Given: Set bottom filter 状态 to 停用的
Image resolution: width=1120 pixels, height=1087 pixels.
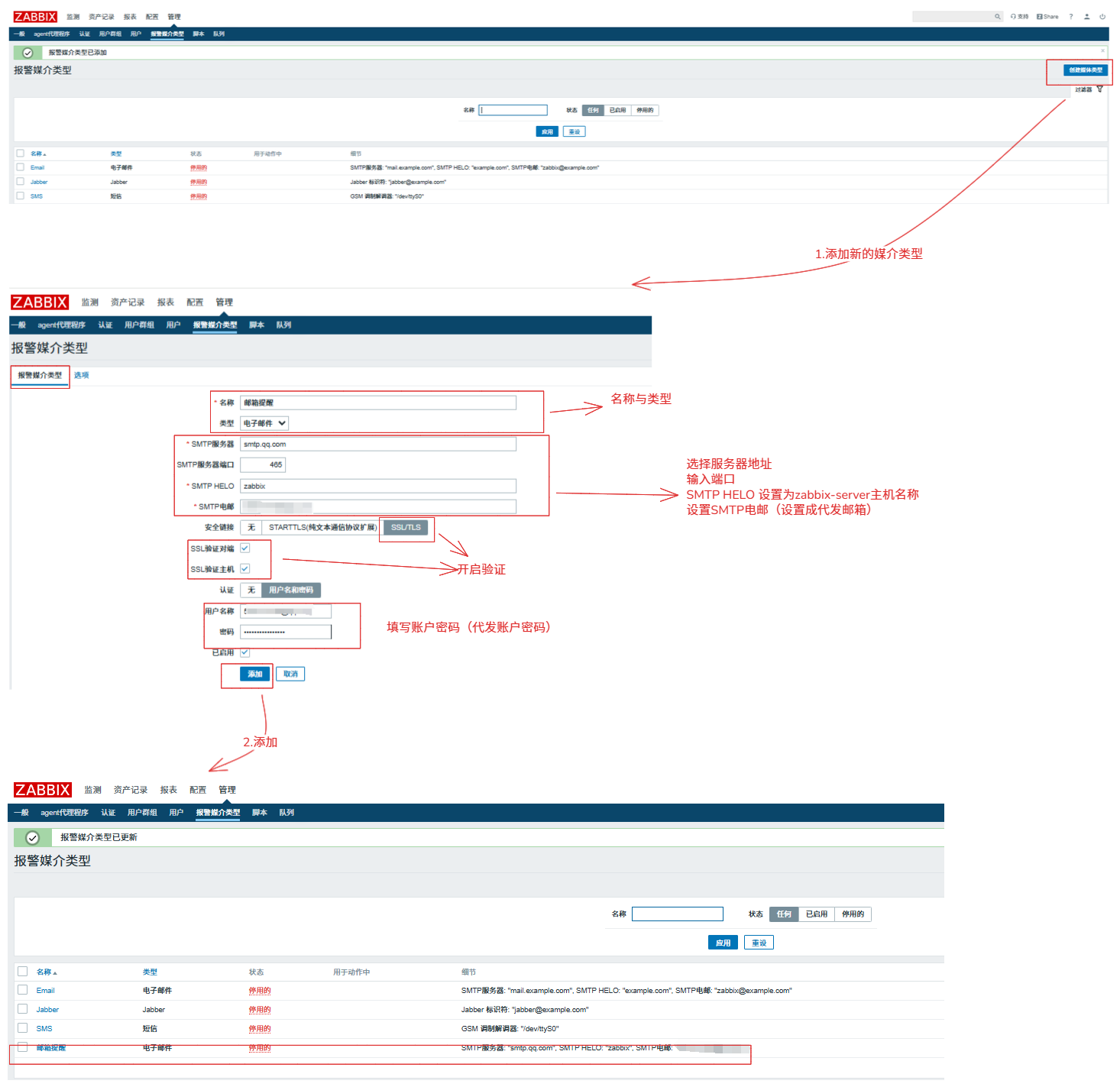Looking at the screenshot, I should click(x=853, y=914).
